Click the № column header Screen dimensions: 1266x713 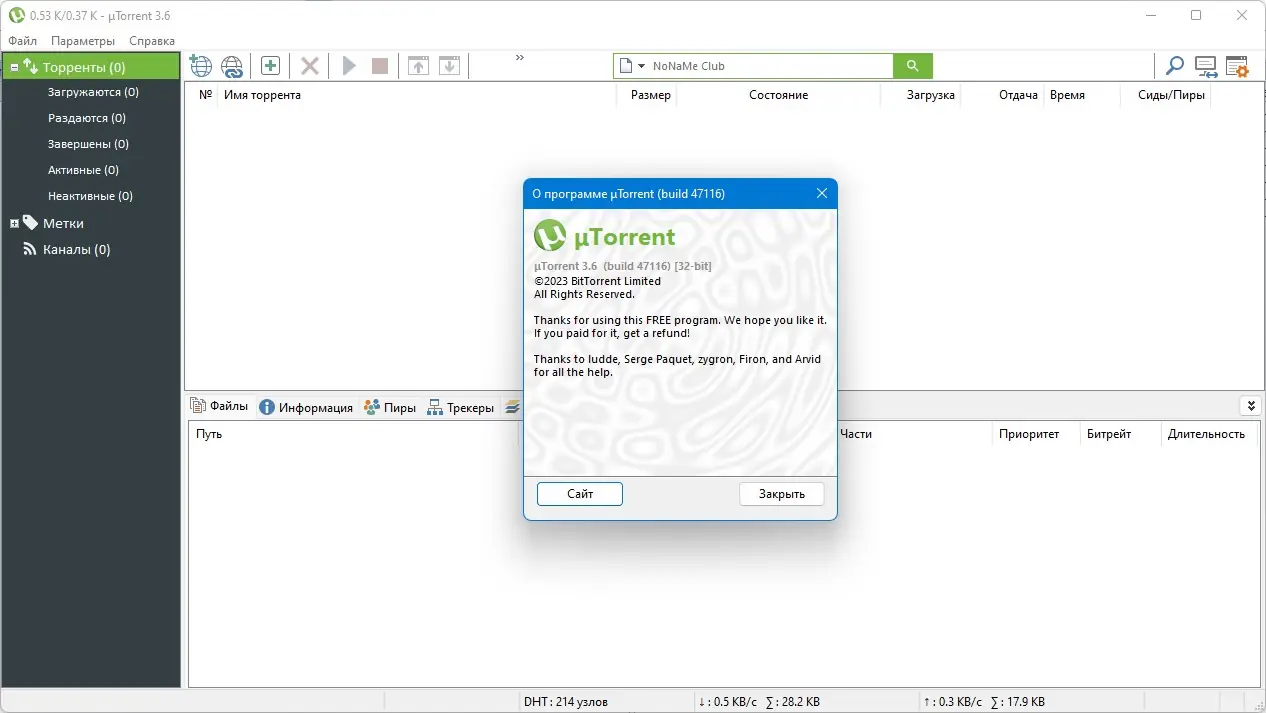tap(205, 95)
